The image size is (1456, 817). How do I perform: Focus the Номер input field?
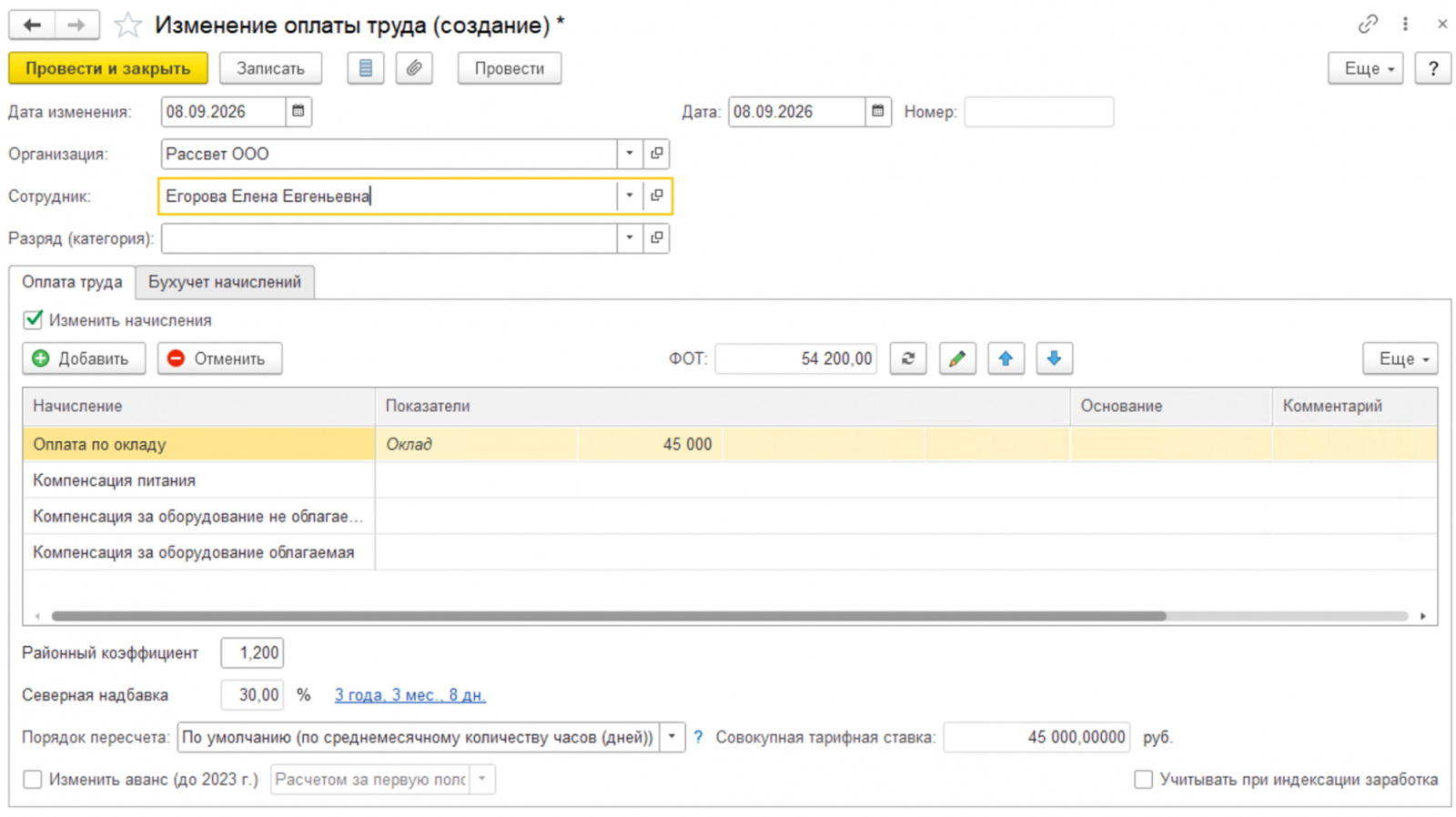pos(1038,112)
